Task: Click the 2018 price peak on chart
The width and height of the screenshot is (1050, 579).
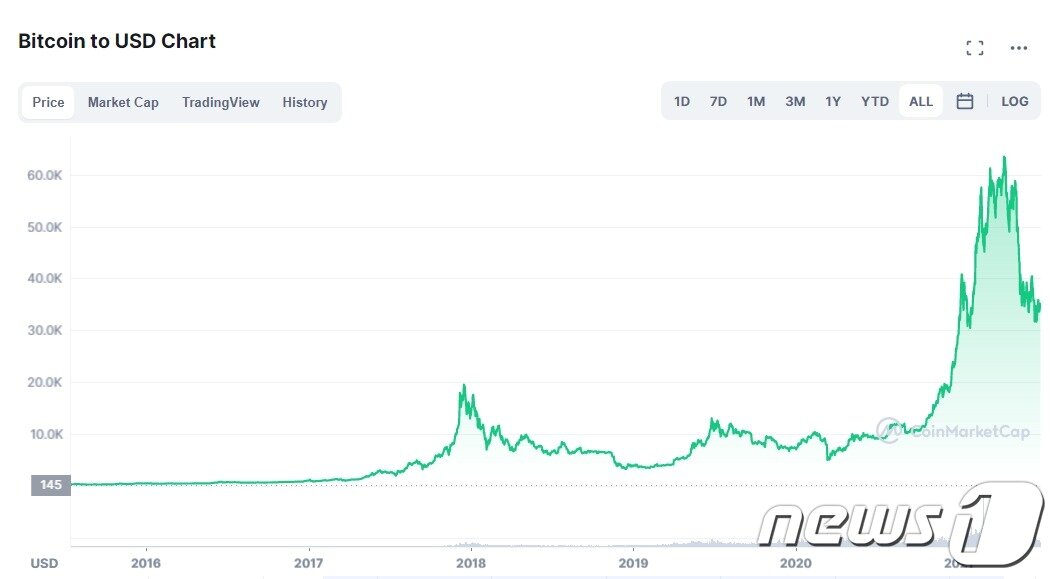Action: pyautogui.click(x=463, y=386)
